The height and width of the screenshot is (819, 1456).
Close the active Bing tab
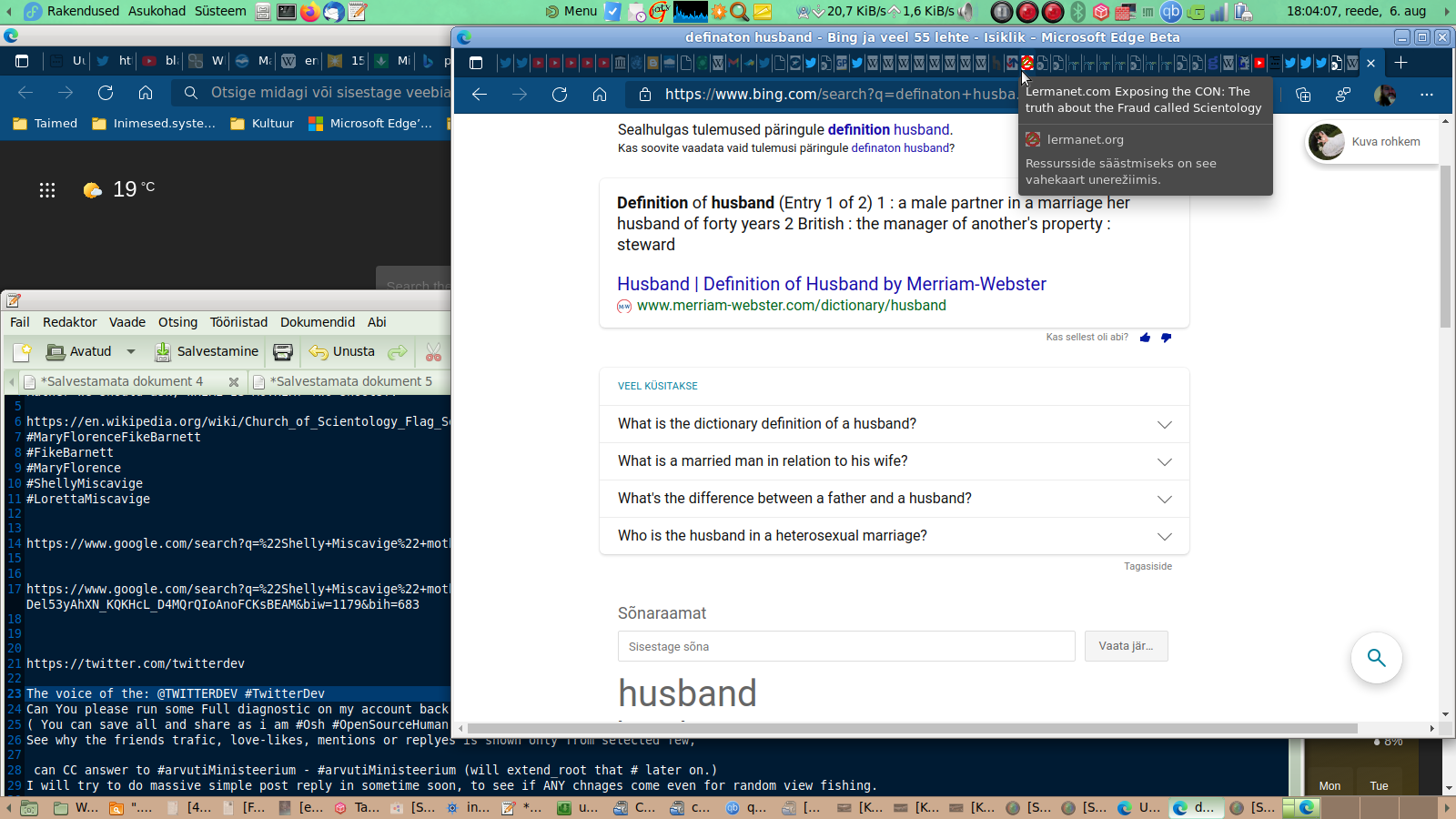point(1370,63)
